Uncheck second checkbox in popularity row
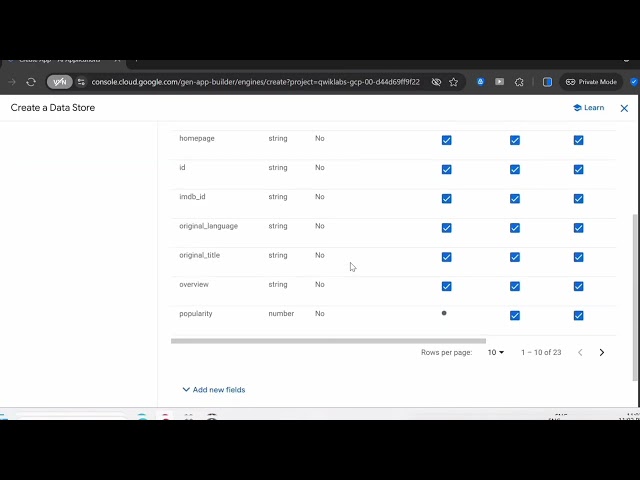 click(x=515, y=316)
